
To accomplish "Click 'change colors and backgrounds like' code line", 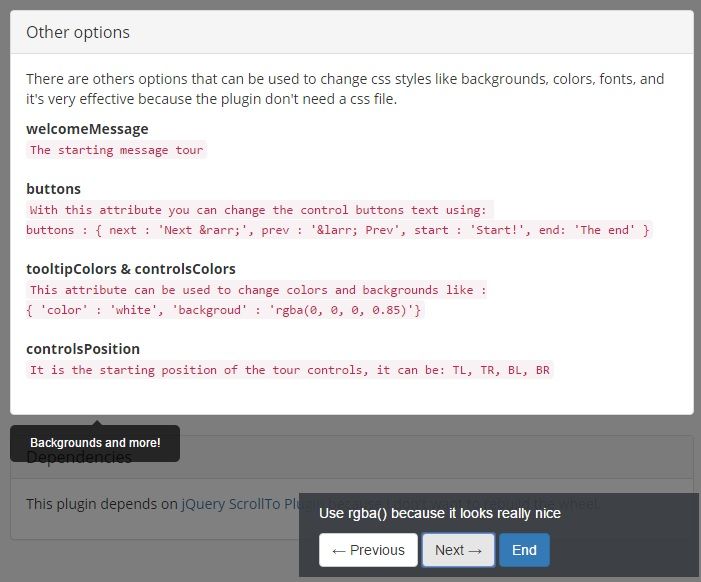I will click(258, 290).
